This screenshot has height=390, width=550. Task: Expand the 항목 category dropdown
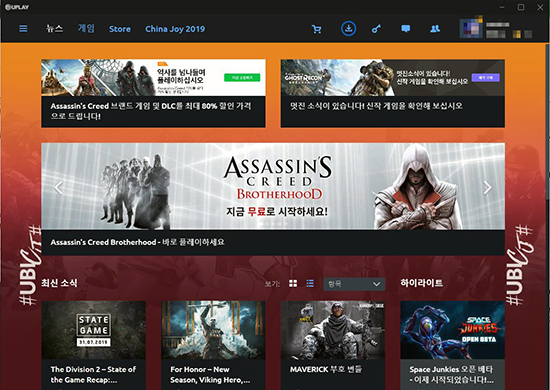(354, 284)
